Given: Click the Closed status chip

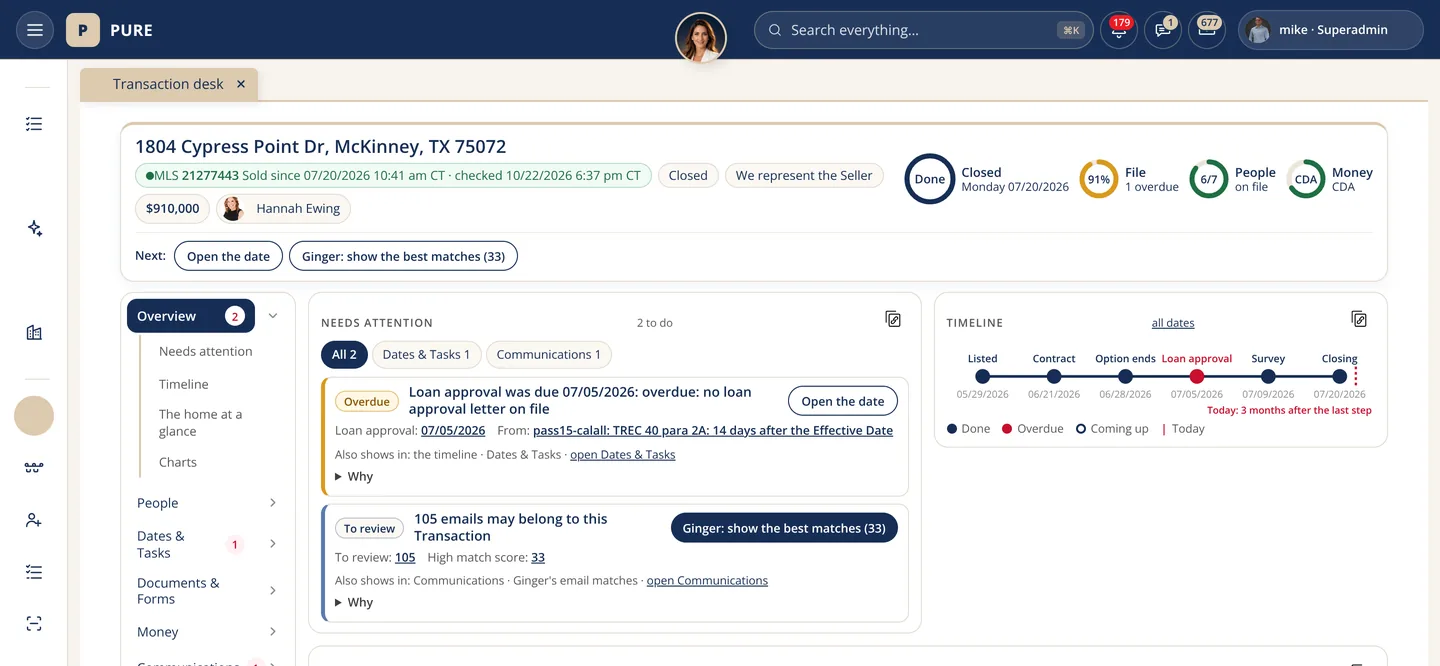Looking at the screenshot, I should tap(688, 175).
